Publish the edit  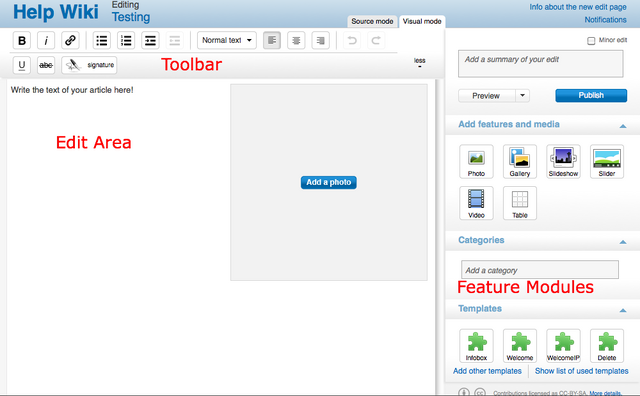pyautogui.click(x=591, y=96)
